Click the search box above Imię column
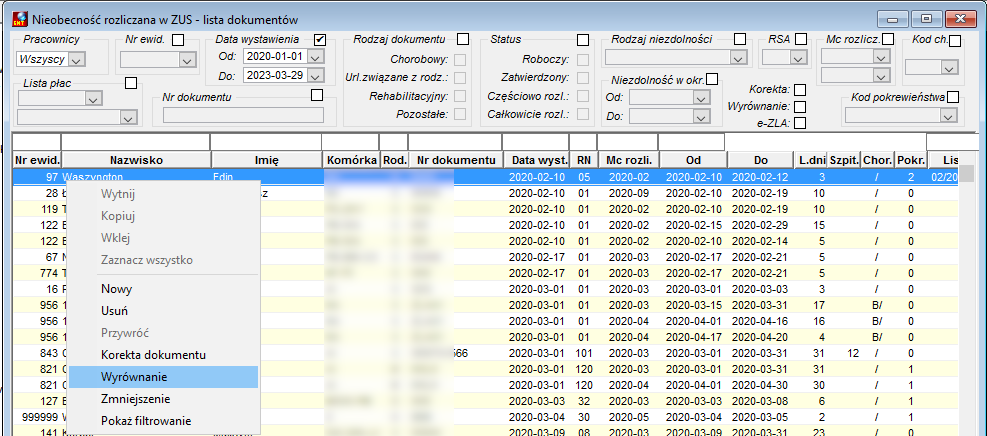This screenshot has width=987, height=436. coord(266,141)
